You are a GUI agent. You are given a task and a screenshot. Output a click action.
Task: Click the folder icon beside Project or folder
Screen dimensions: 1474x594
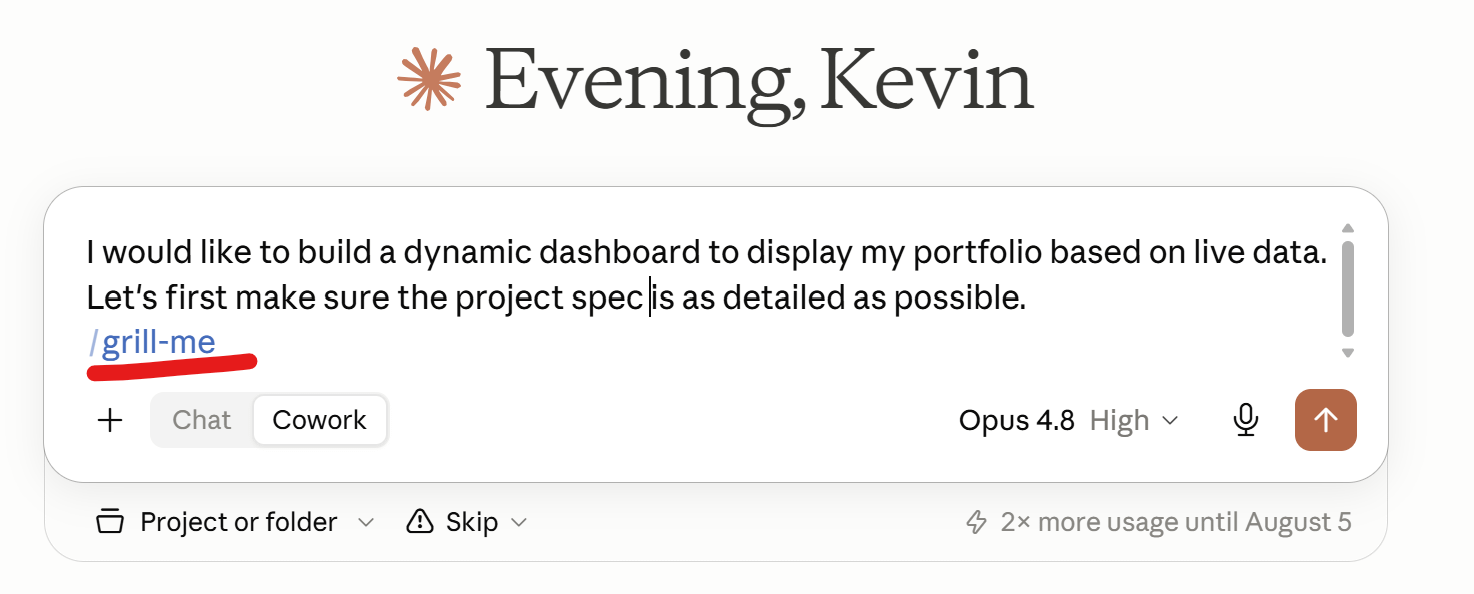click(x=109, y=522)
